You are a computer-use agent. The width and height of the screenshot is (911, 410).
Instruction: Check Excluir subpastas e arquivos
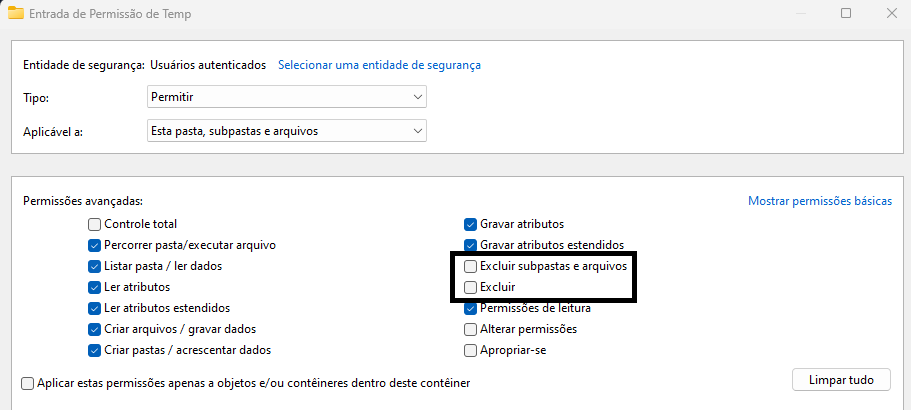[x=471, y=266]
